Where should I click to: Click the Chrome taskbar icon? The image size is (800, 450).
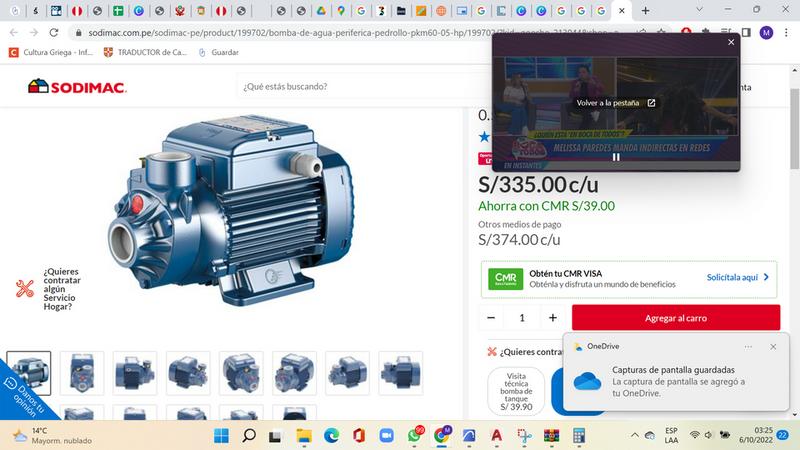coord(441,436)
